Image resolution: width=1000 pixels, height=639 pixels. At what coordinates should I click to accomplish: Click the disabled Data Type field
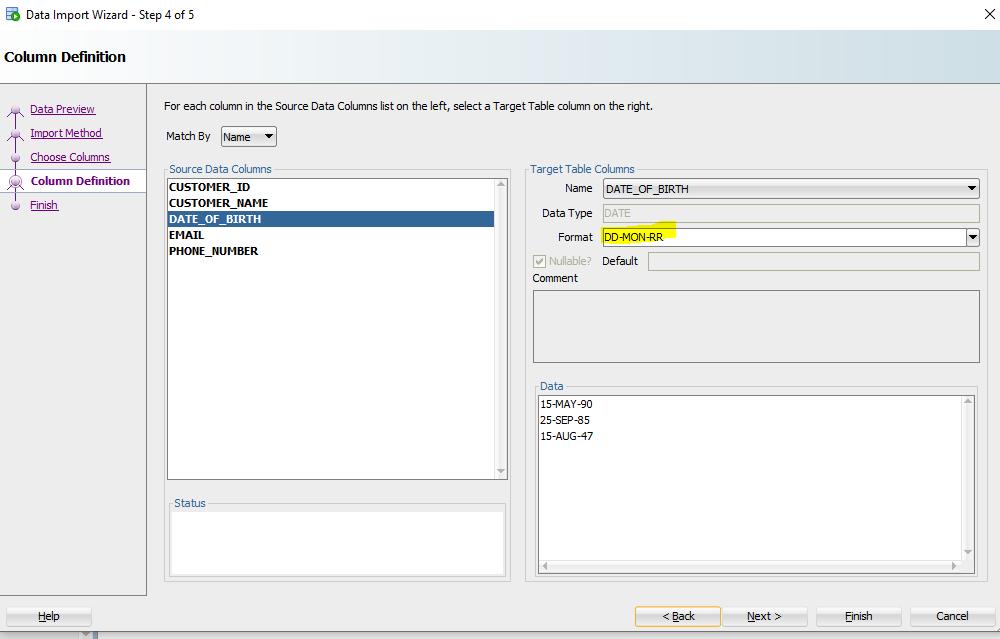coord(791,213)
